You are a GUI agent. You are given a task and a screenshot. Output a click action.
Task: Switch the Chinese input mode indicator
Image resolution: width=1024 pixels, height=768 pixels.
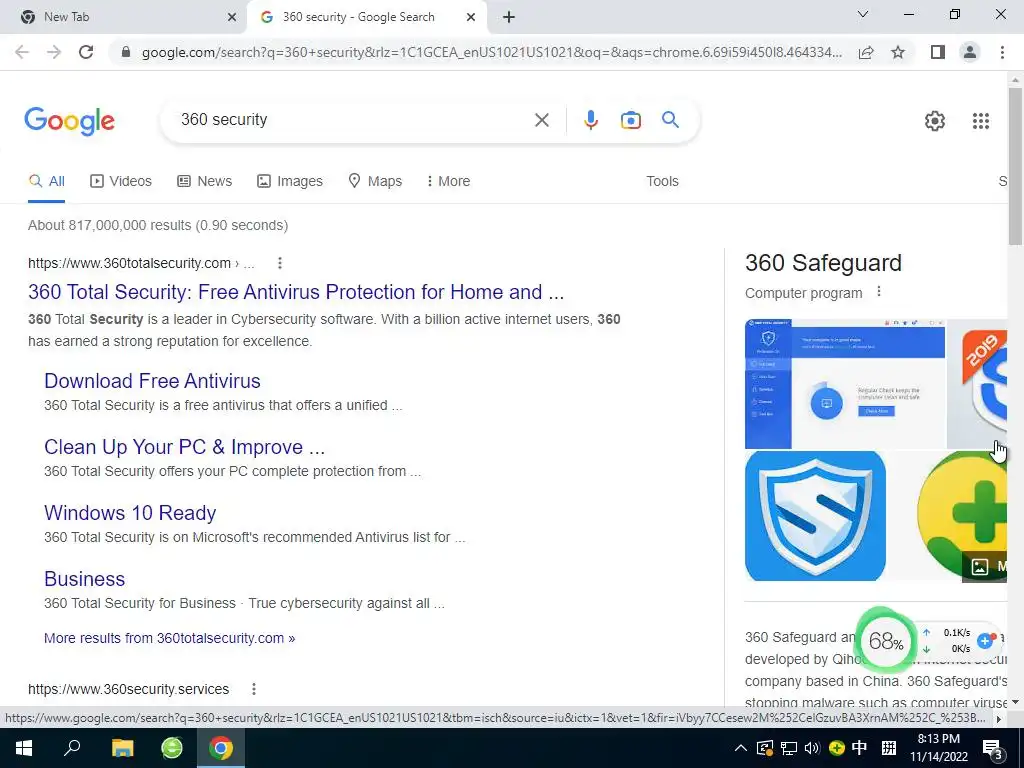(859, 748)
